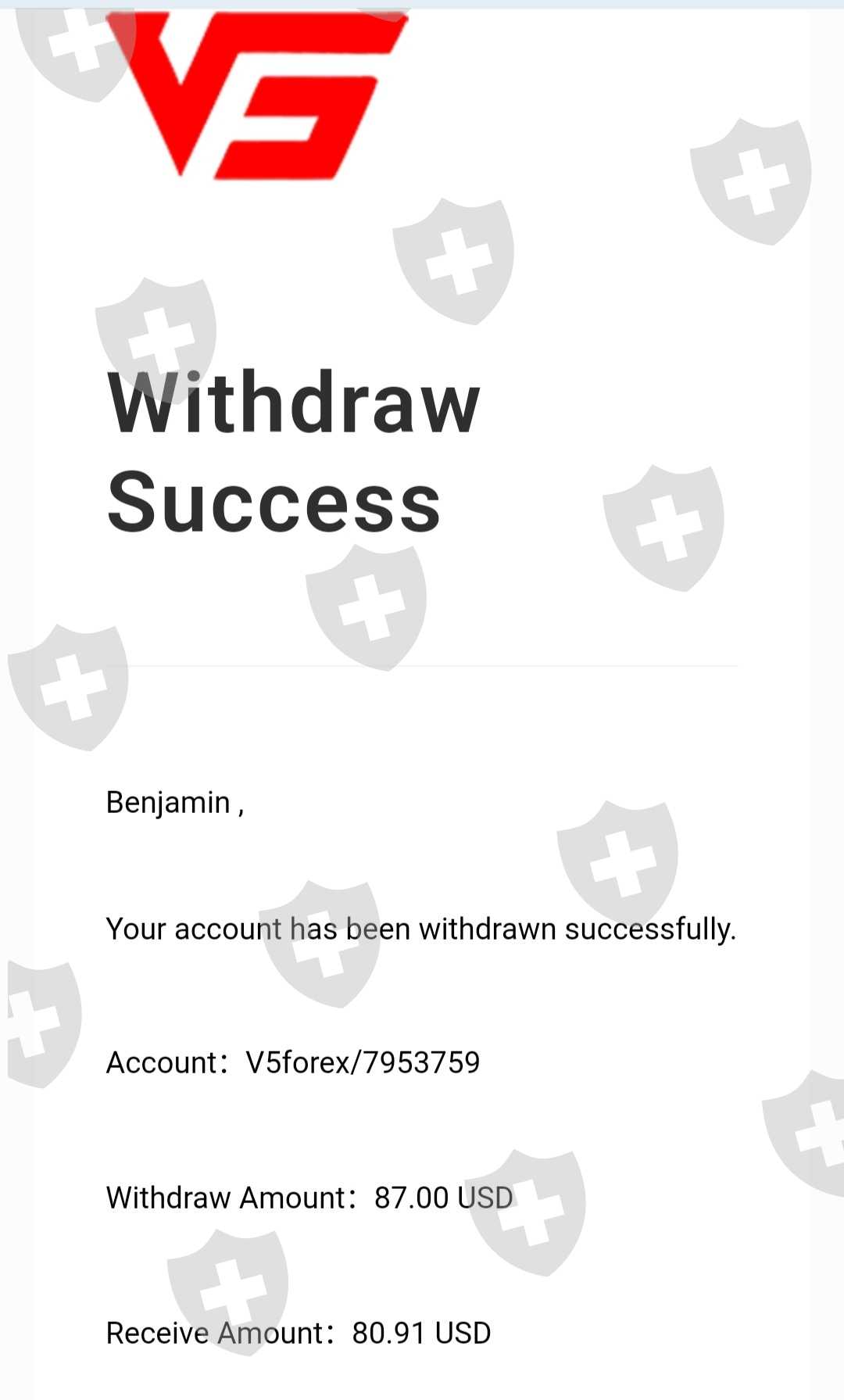Select the 80.91 USD receive amount value
The height and width of the screenshot is (1400, 844).
[x=421, y=1333]
